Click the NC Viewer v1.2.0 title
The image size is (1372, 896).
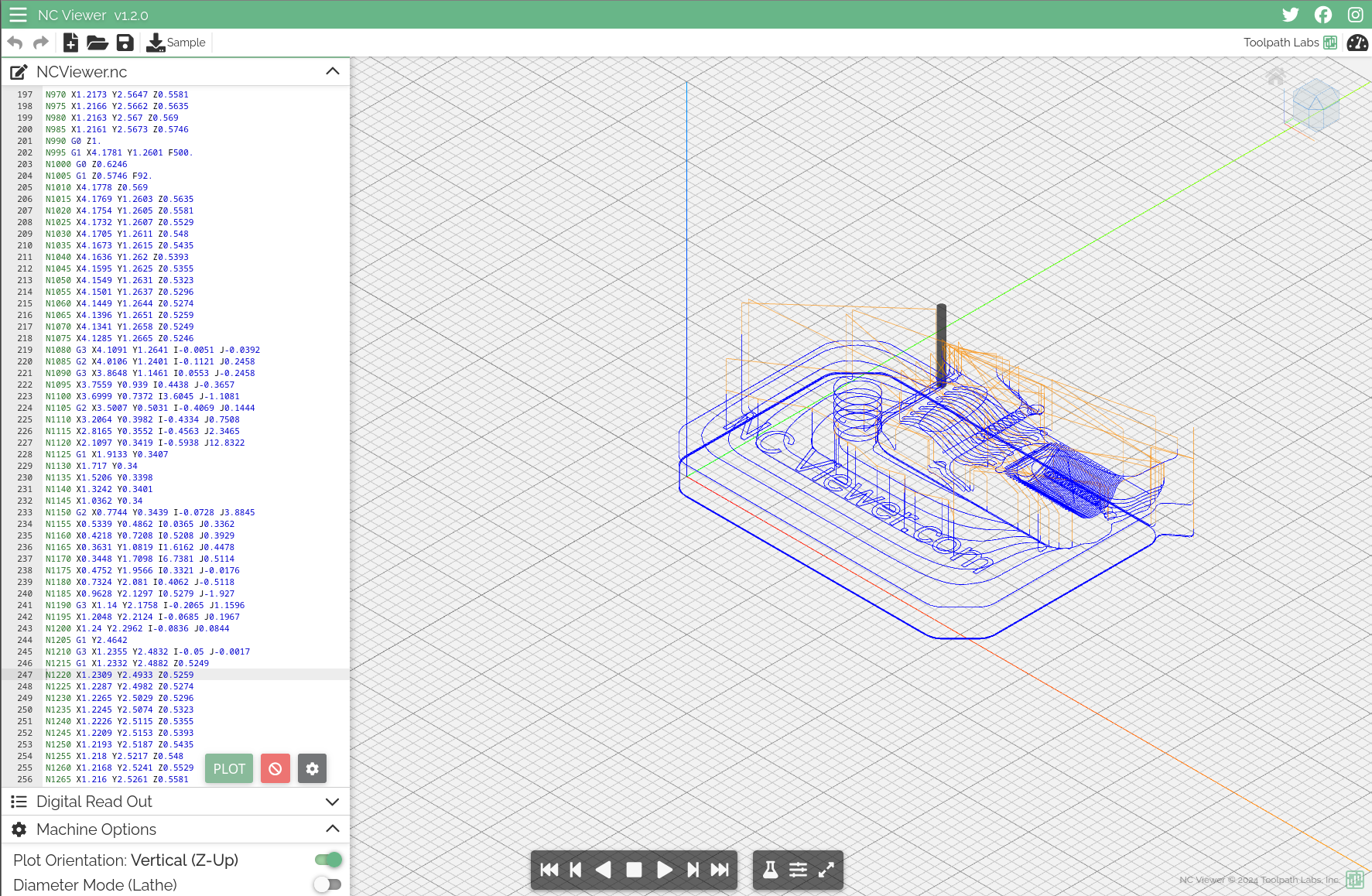(x=93, y=15)
